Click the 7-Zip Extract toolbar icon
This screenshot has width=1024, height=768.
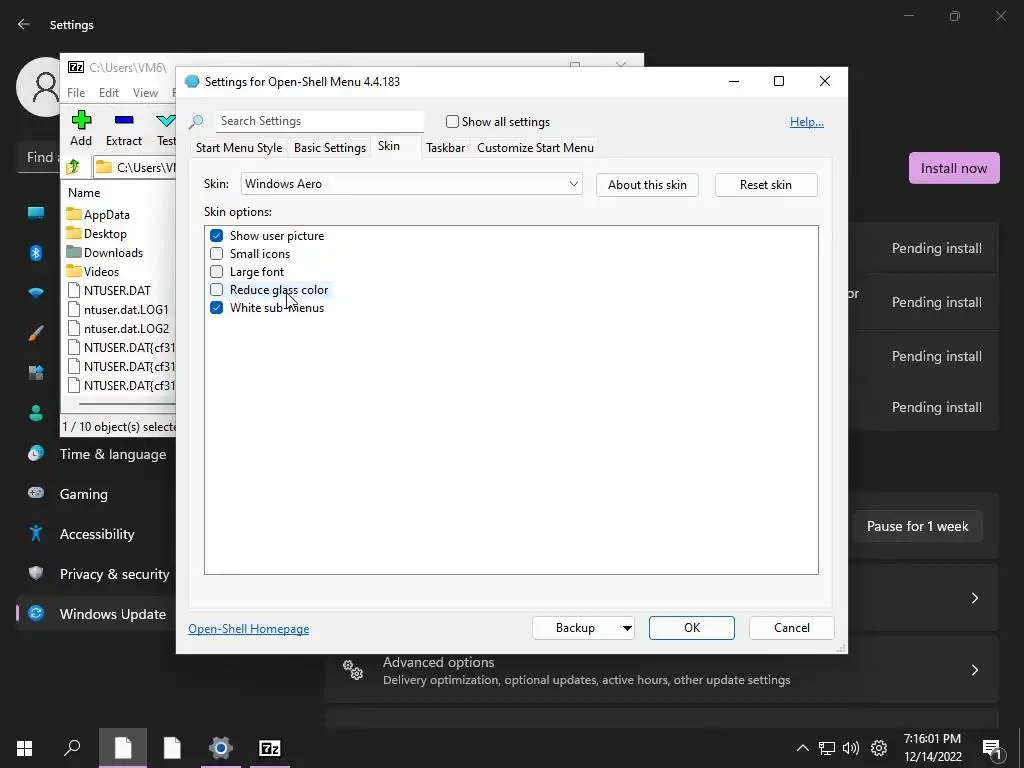tap(124, 120)
